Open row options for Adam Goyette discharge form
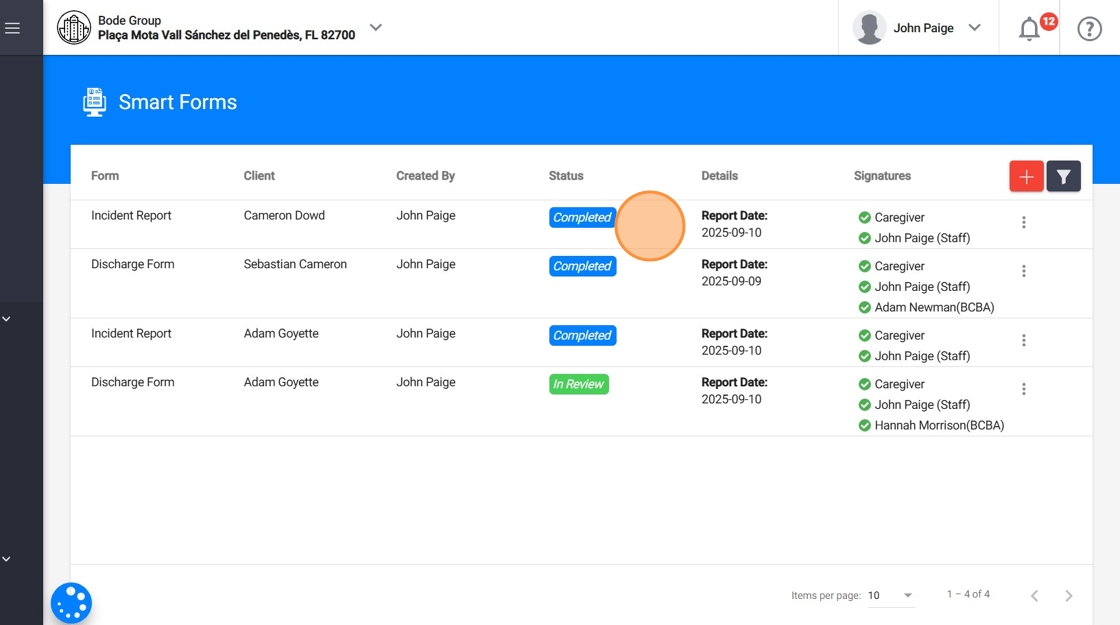This screenshot has width=1120, height=625. point(1024,389)
